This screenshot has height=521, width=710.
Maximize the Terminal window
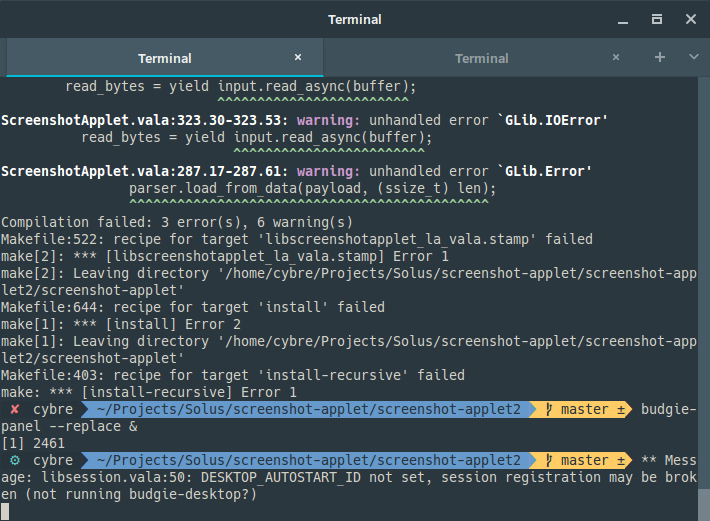pos(657,19)
